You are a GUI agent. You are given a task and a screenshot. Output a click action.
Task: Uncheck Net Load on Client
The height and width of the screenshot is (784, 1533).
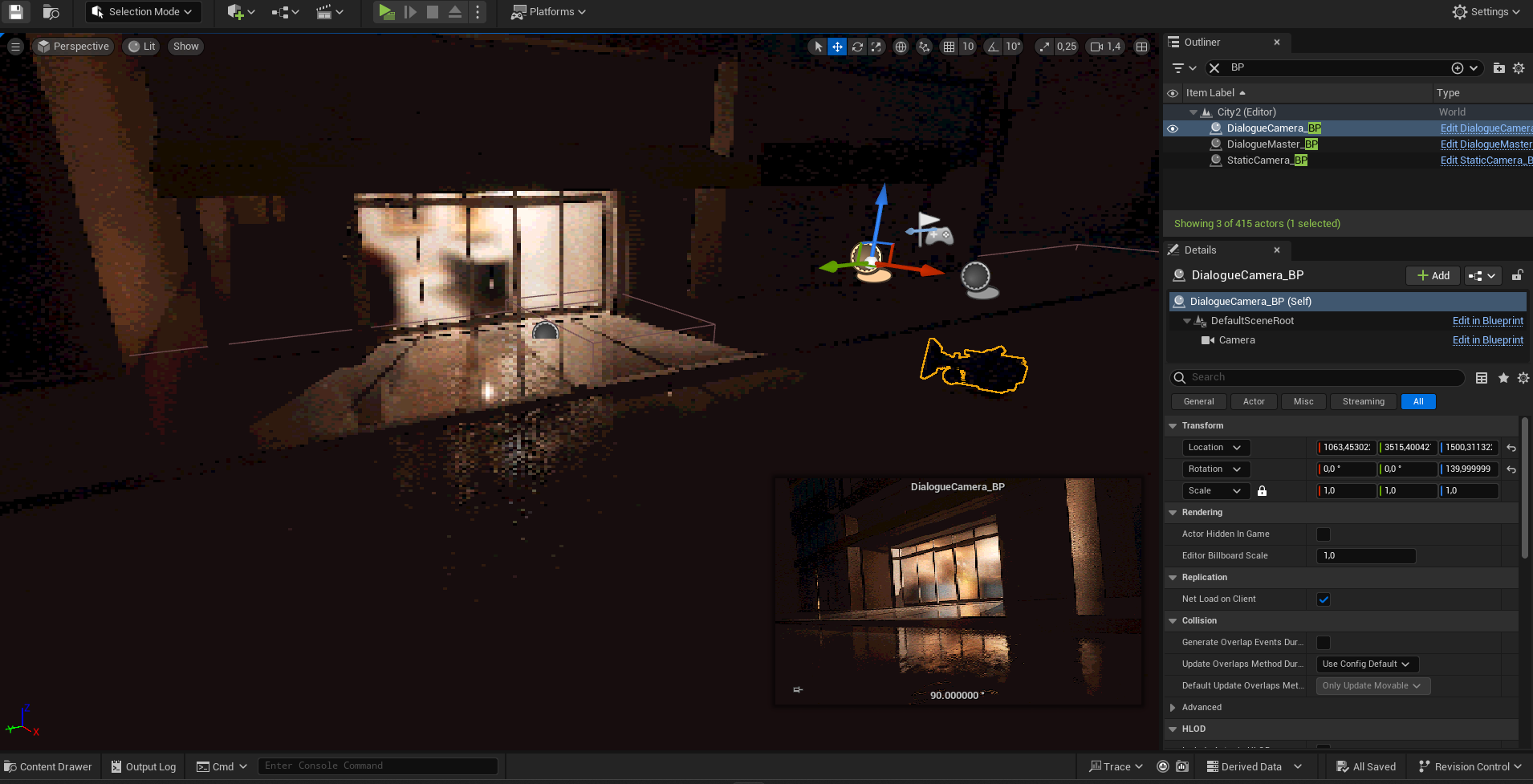(x=1324, y=599)
